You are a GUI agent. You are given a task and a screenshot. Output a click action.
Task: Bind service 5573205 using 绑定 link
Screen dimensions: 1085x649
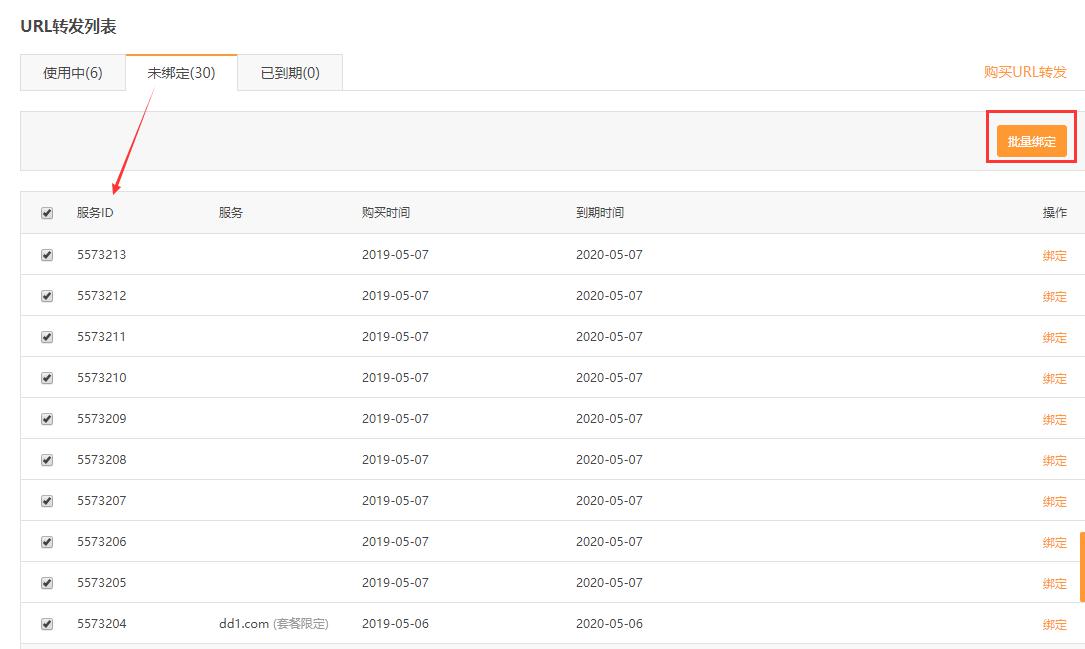1054,584
